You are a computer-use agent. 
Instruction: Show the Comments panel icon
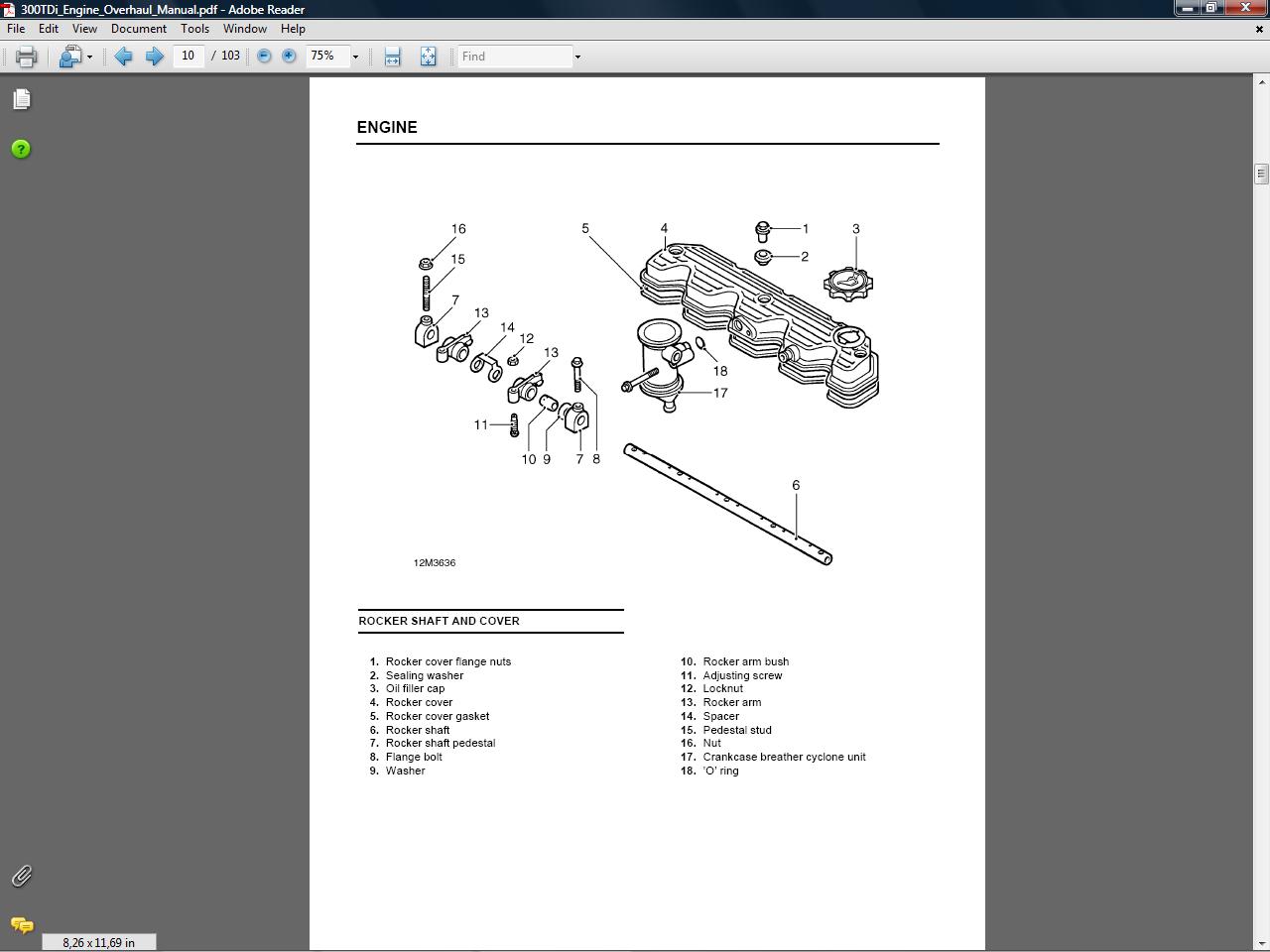pyautogui.click(x=21, y=925)
